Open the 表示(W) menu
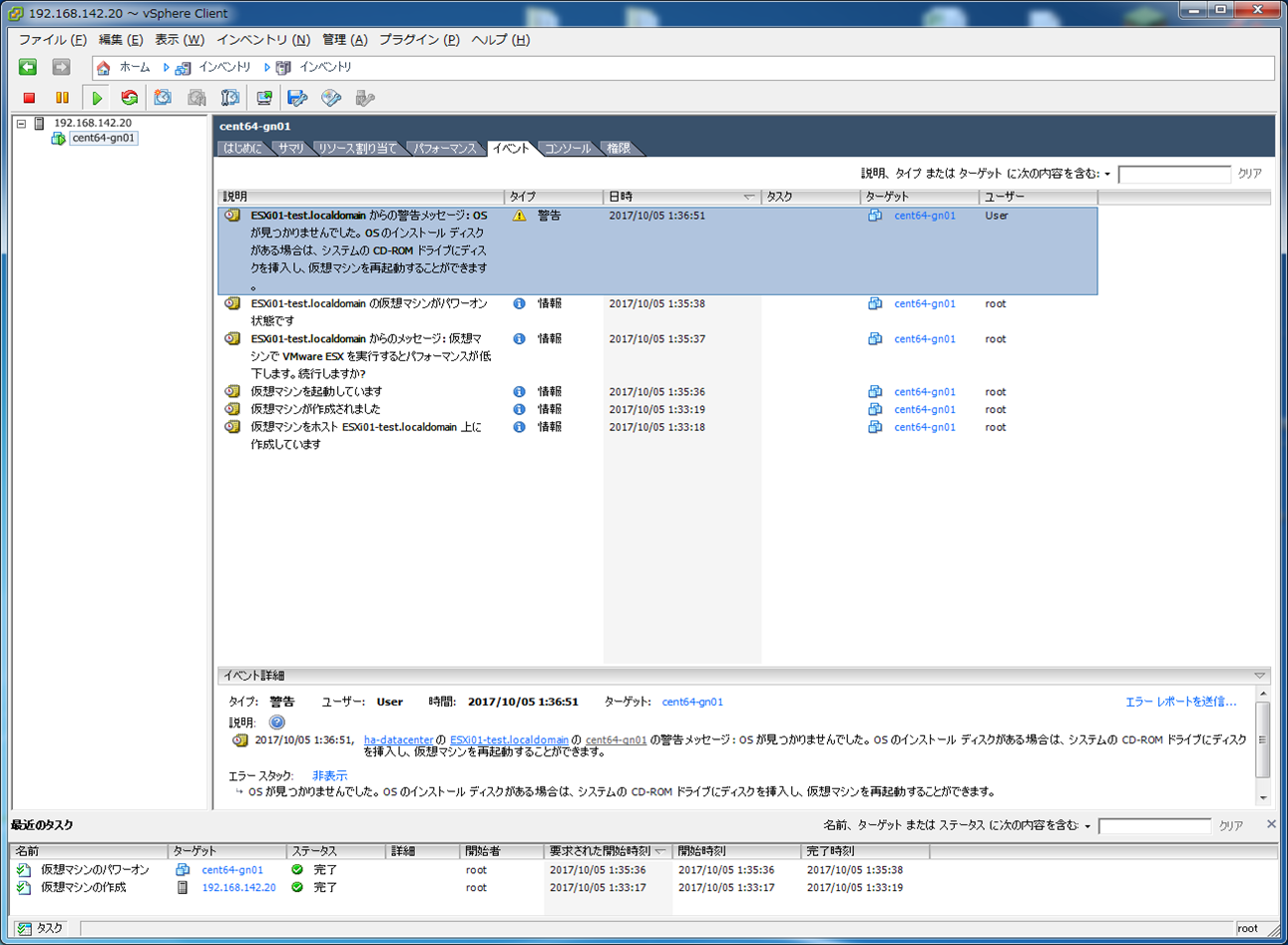The height and width of the screenshot is (945, 1288). [180, 40]
